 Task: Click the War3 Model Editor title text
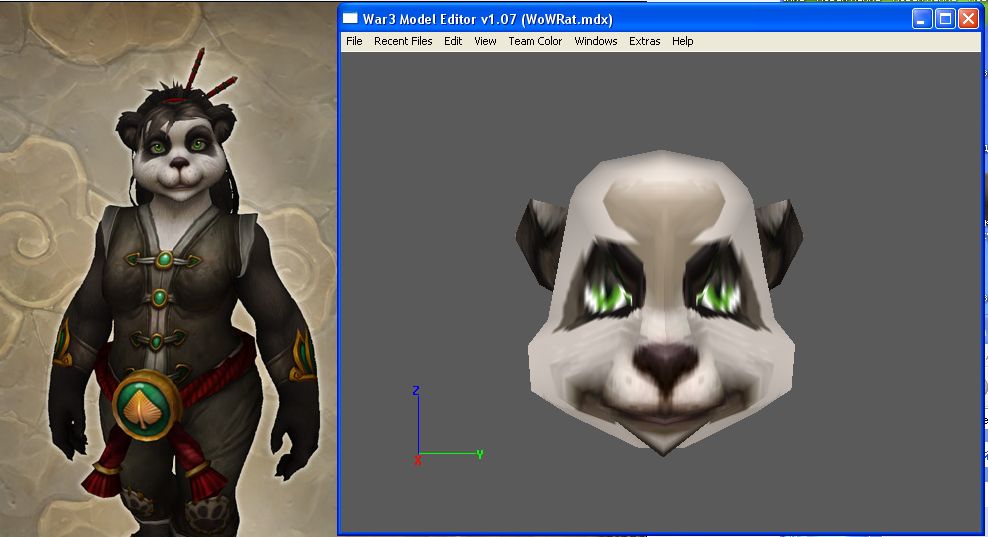(x=487, y=19)
